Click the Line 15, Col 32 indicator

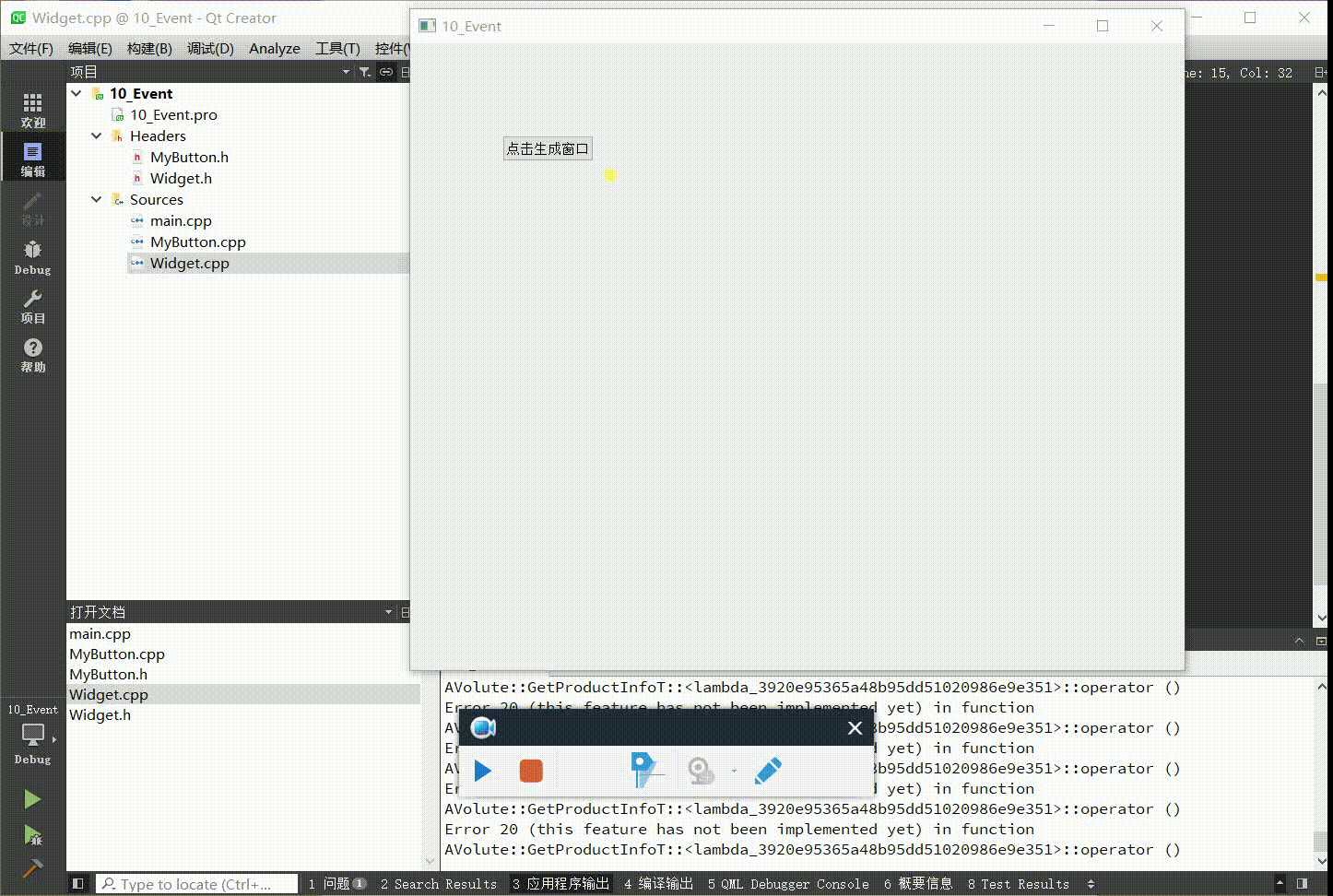tap(1240, 73)
